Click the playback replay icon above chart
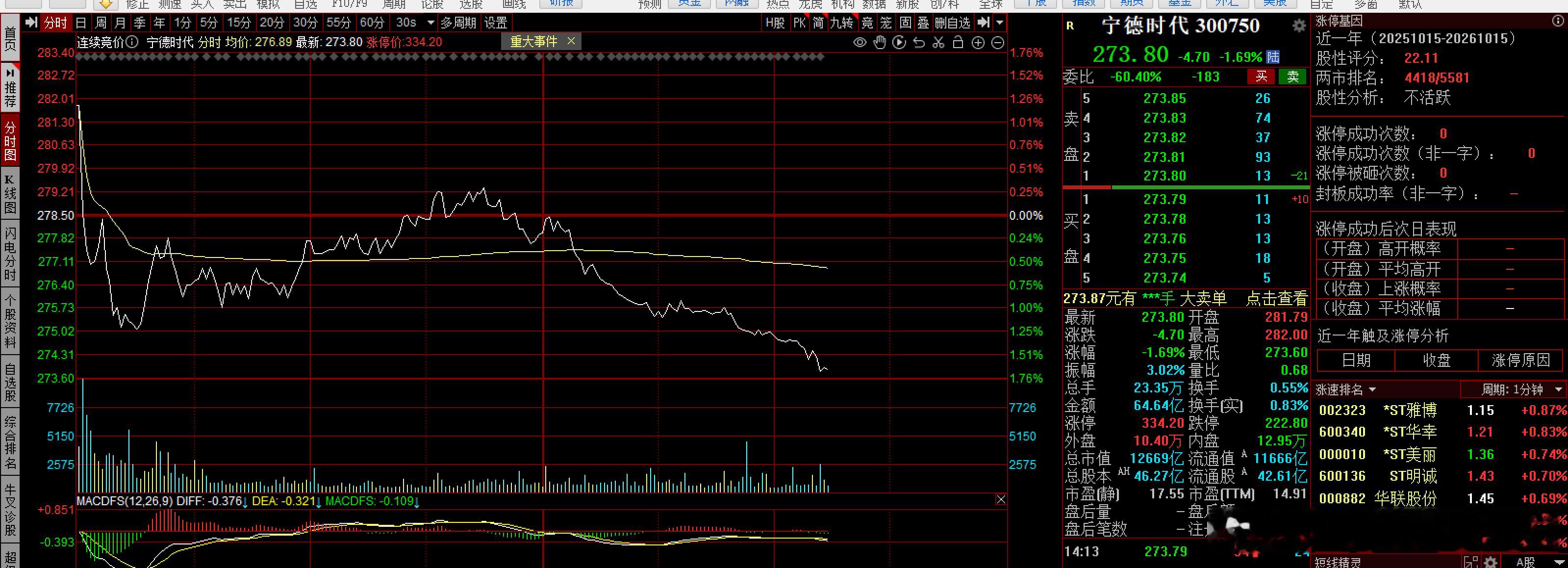Screen dimensions: 1568x568 point(899,43)
